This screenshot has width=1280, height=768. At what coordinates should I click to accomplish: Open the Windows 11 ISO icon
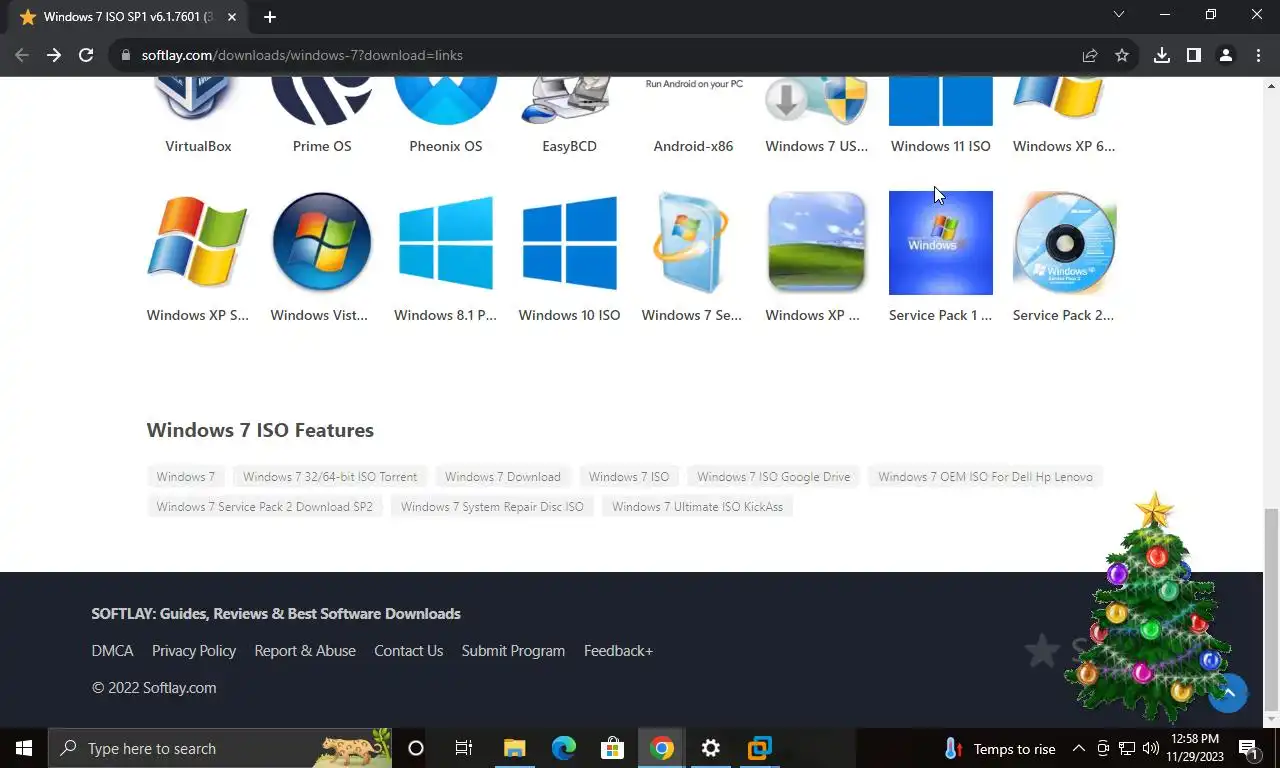coord(941,100)
